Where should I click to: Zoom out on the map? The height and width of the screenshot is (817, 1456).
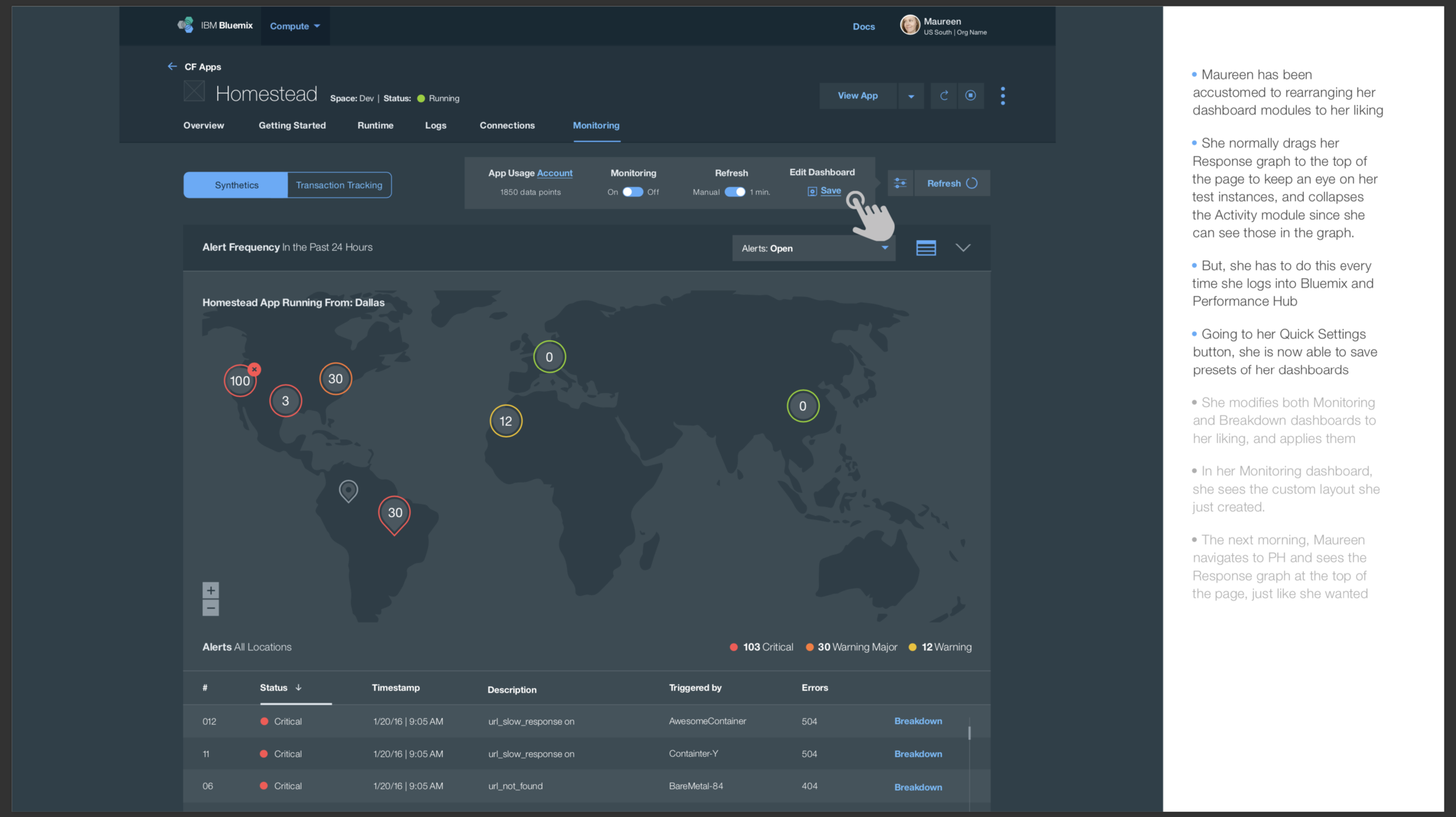click(x=211, y=608)
